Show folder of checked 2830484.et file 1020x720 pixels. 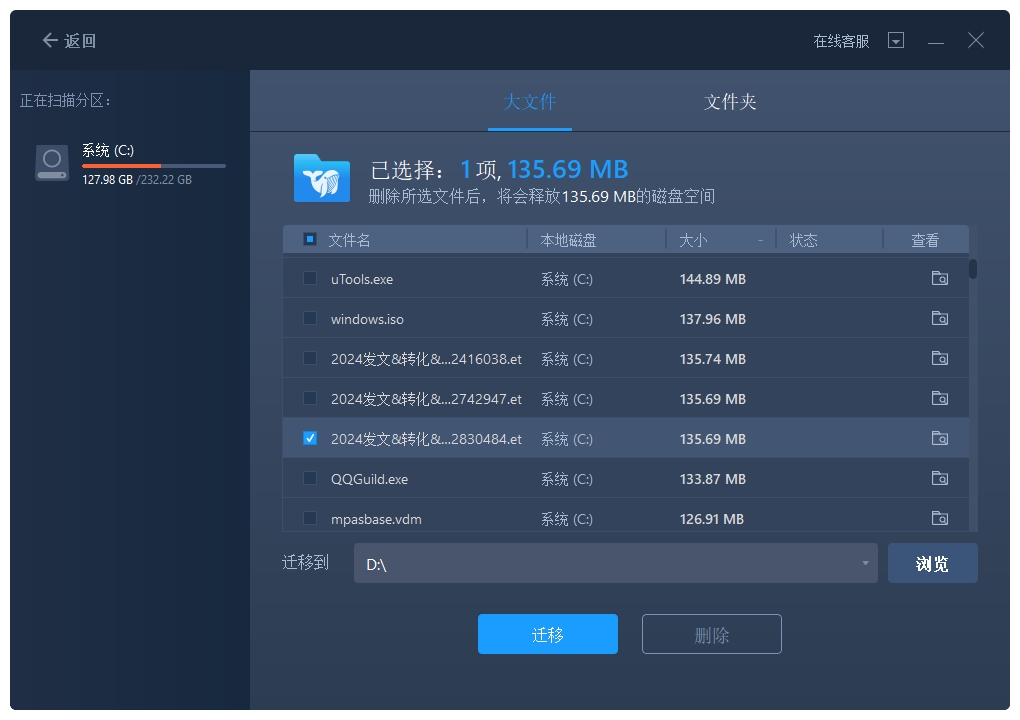point(939,439)
